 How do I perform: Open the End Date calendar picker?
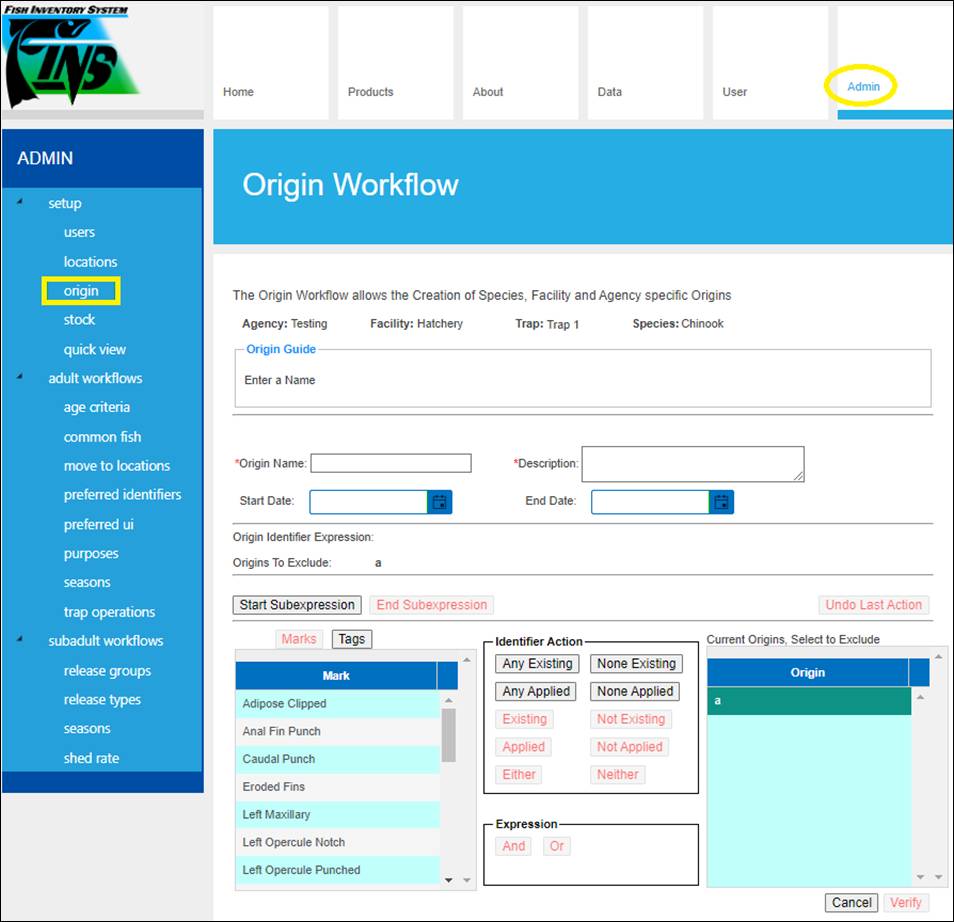tap(722, 502)
